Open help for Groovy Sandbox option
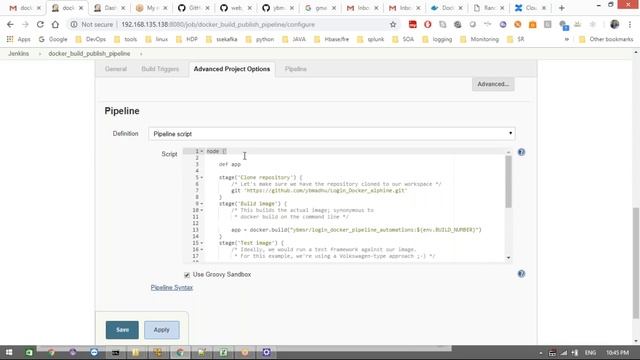The image size is (640, 360). click(x=521, y=274)
